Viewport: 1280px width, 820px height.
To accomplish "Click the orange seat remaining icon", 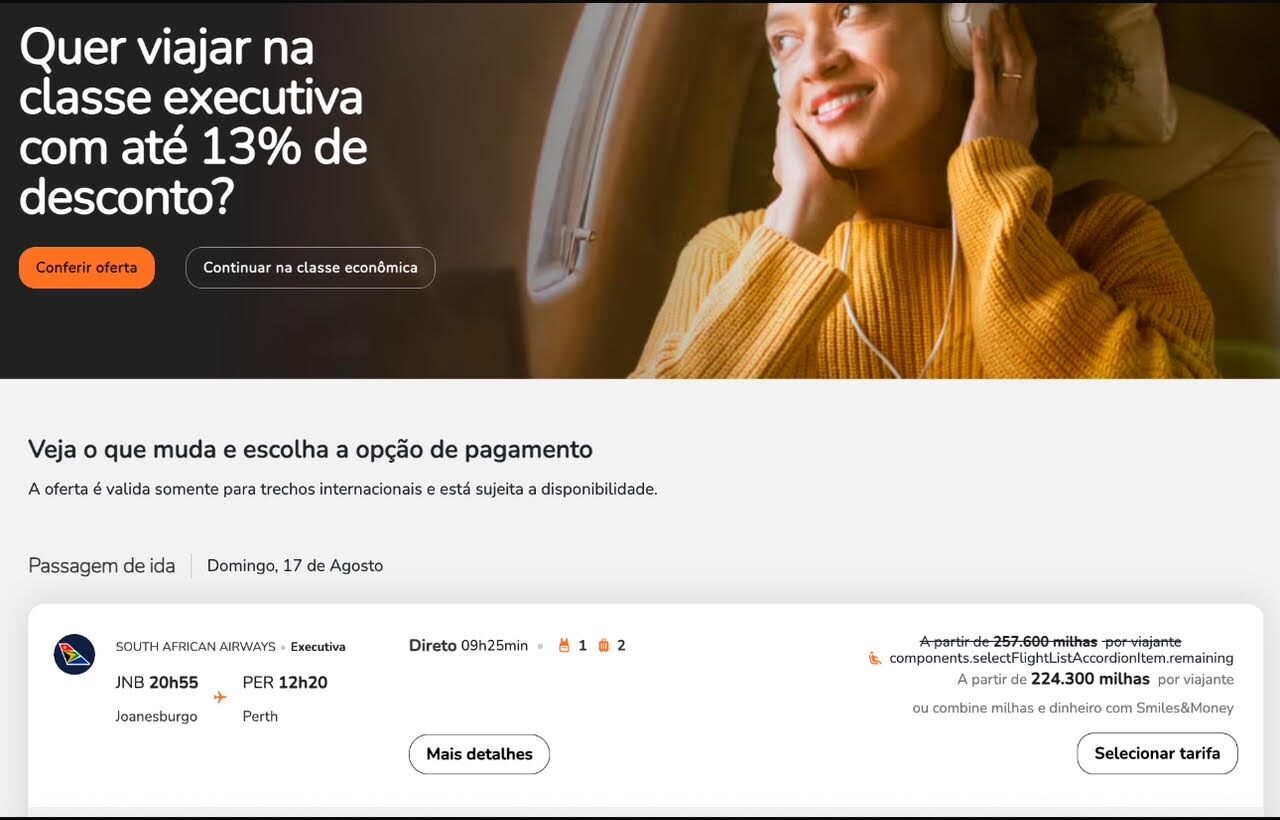I will (x=875, y=658).
